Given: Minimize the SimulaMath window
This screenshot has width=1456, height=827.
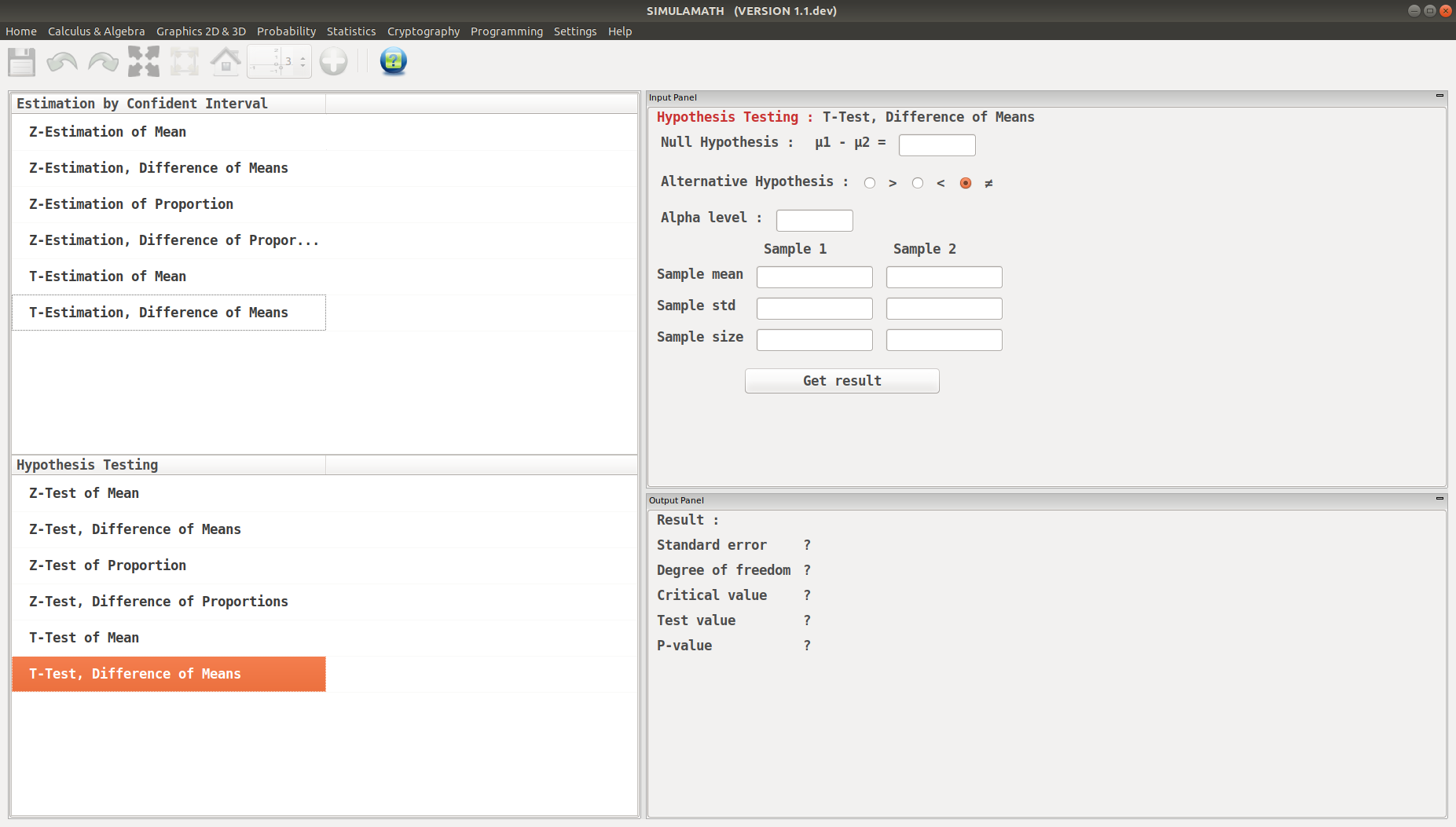Looking at the screenshot, I should pos(1414,10).
